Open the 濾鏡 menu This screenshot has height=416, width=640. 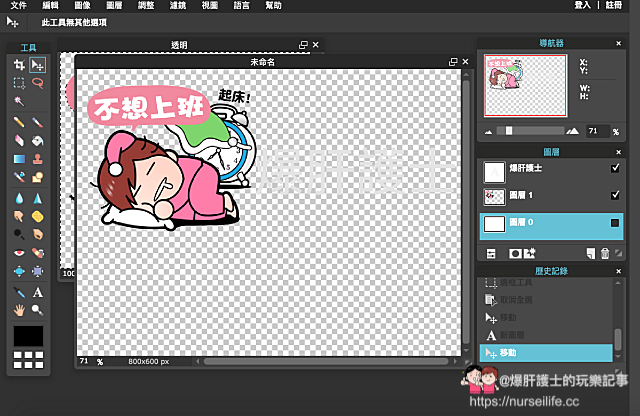pyautogui.click(x=178, y=5)
